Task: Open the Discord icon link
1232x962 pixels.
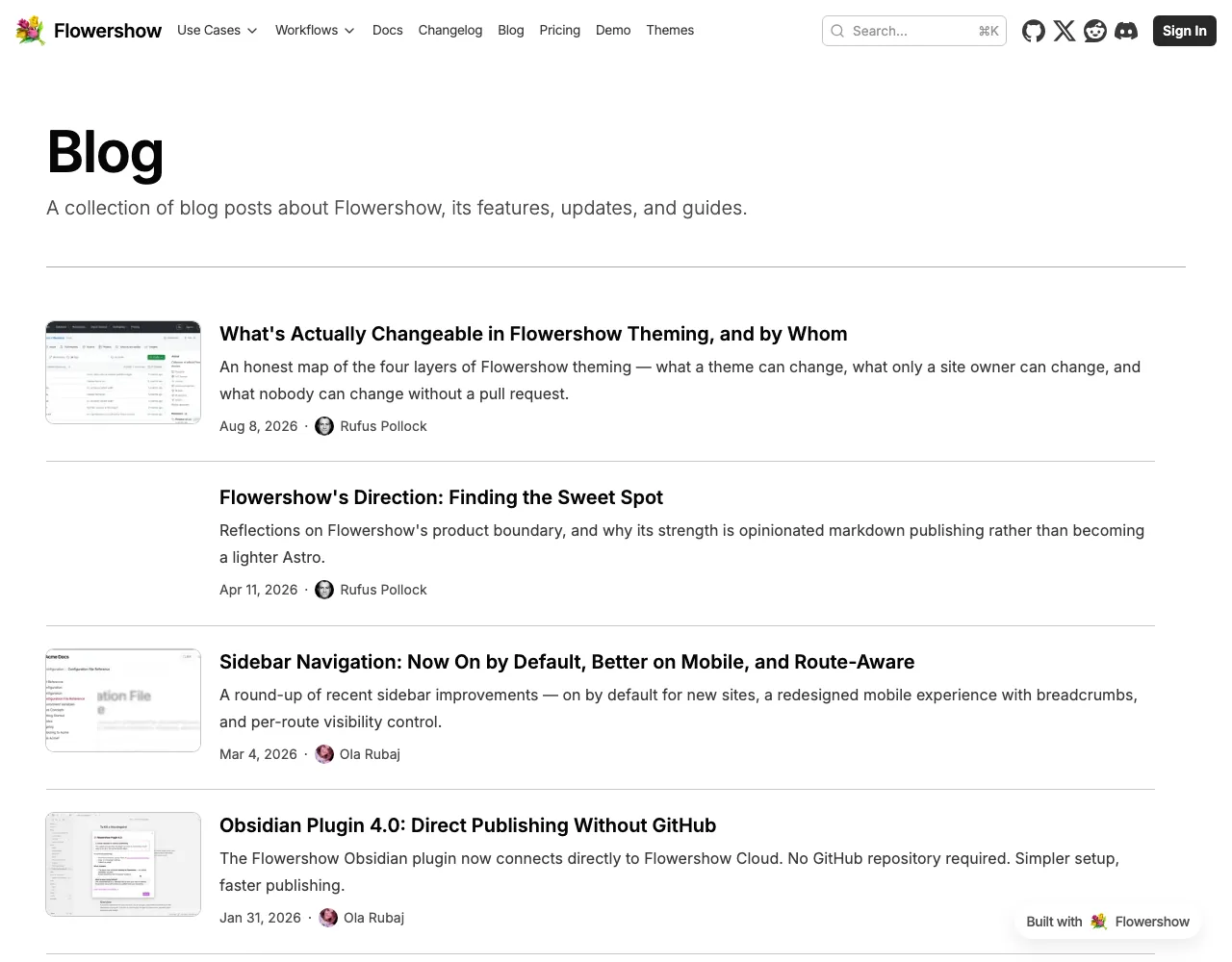Action: pos(1126,31)
